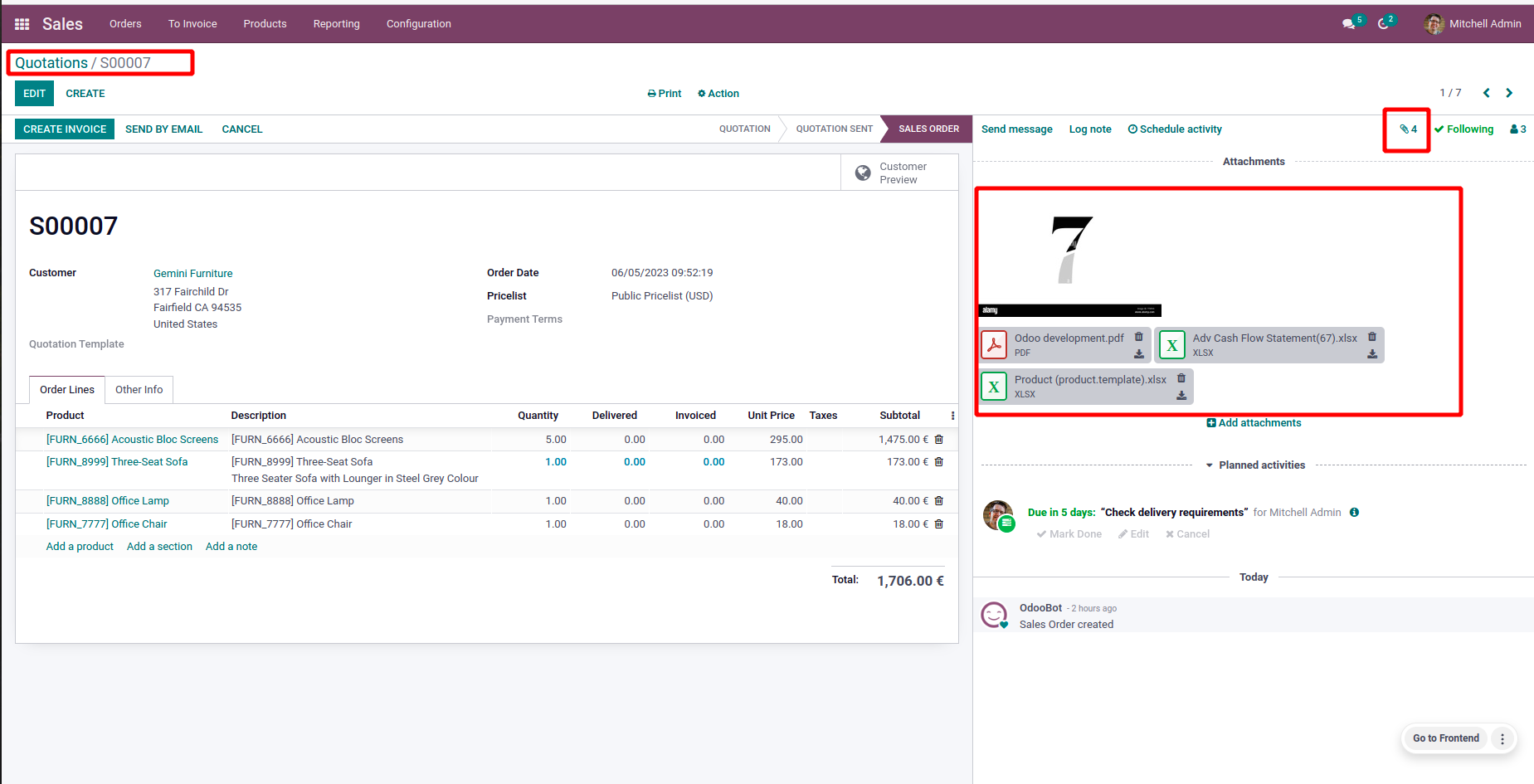1534x784 pixels.
Task: Mark Done the delivery requirements activity
Action: [1069, 534]
